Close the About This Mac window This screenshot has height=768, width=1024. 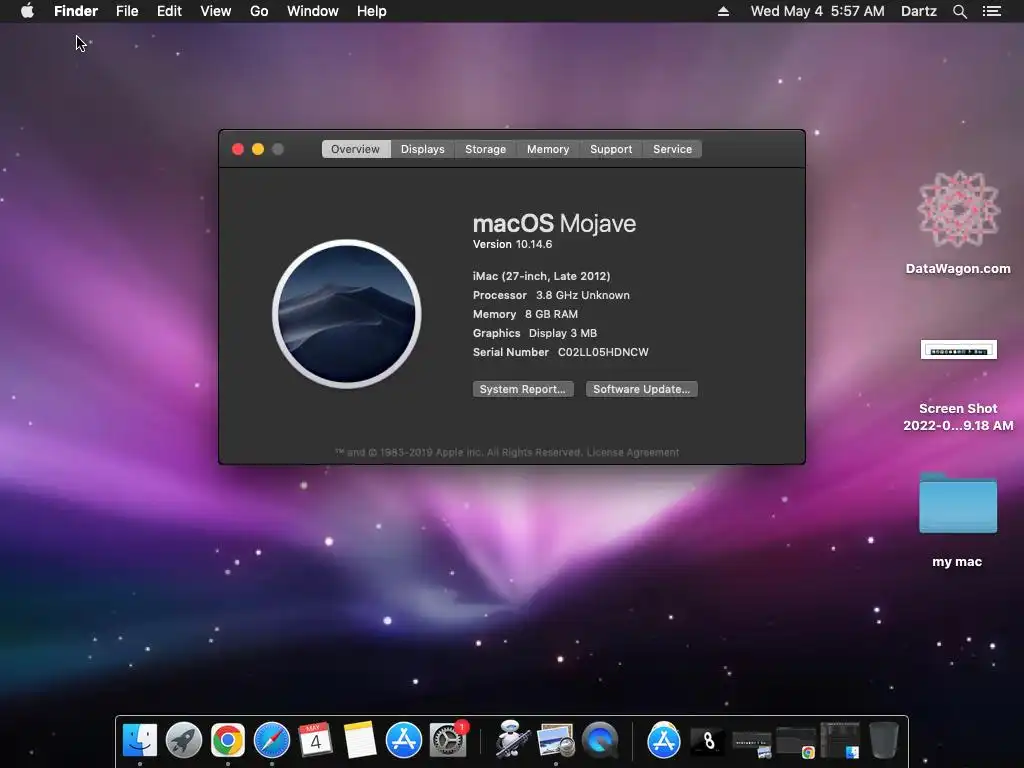click(238, 149)
